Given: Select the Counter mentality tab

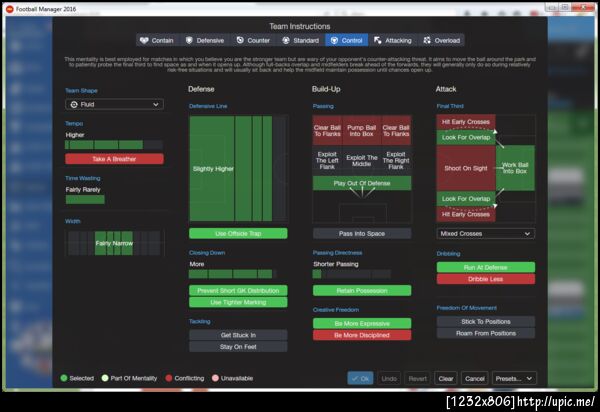Looking at the screenshot, I should pos(253,40).
